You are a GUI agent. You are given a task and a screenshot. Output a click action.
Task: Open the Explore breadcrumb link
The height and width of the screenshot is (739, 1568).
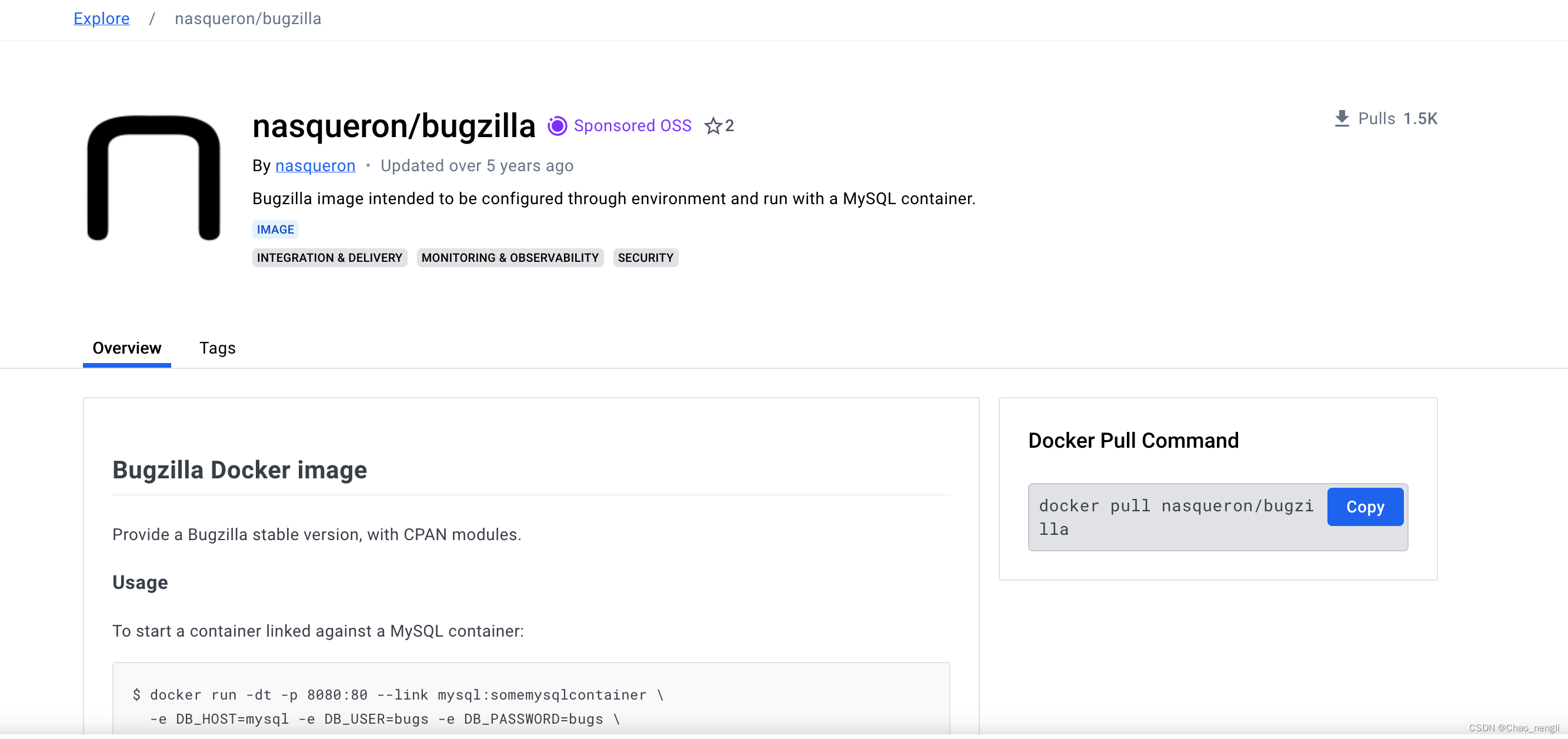(102, 19)
